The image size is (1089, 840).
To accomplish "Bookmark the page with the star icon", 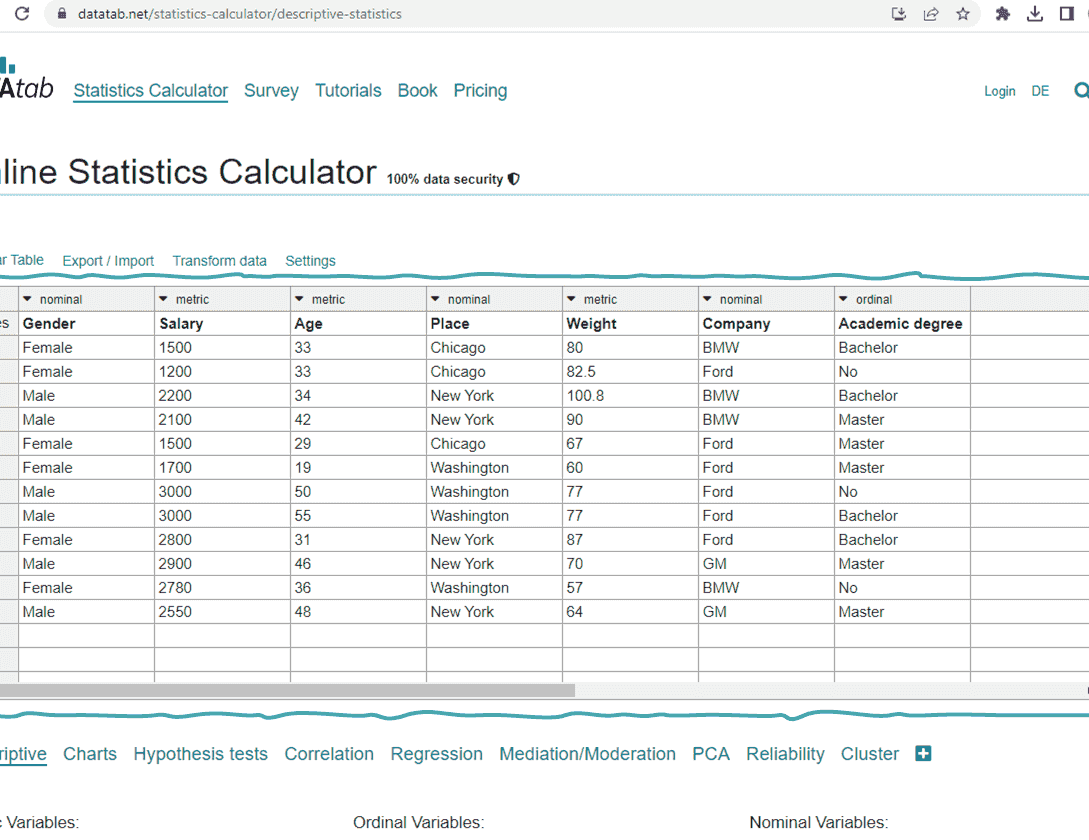I will click(963, 14).
